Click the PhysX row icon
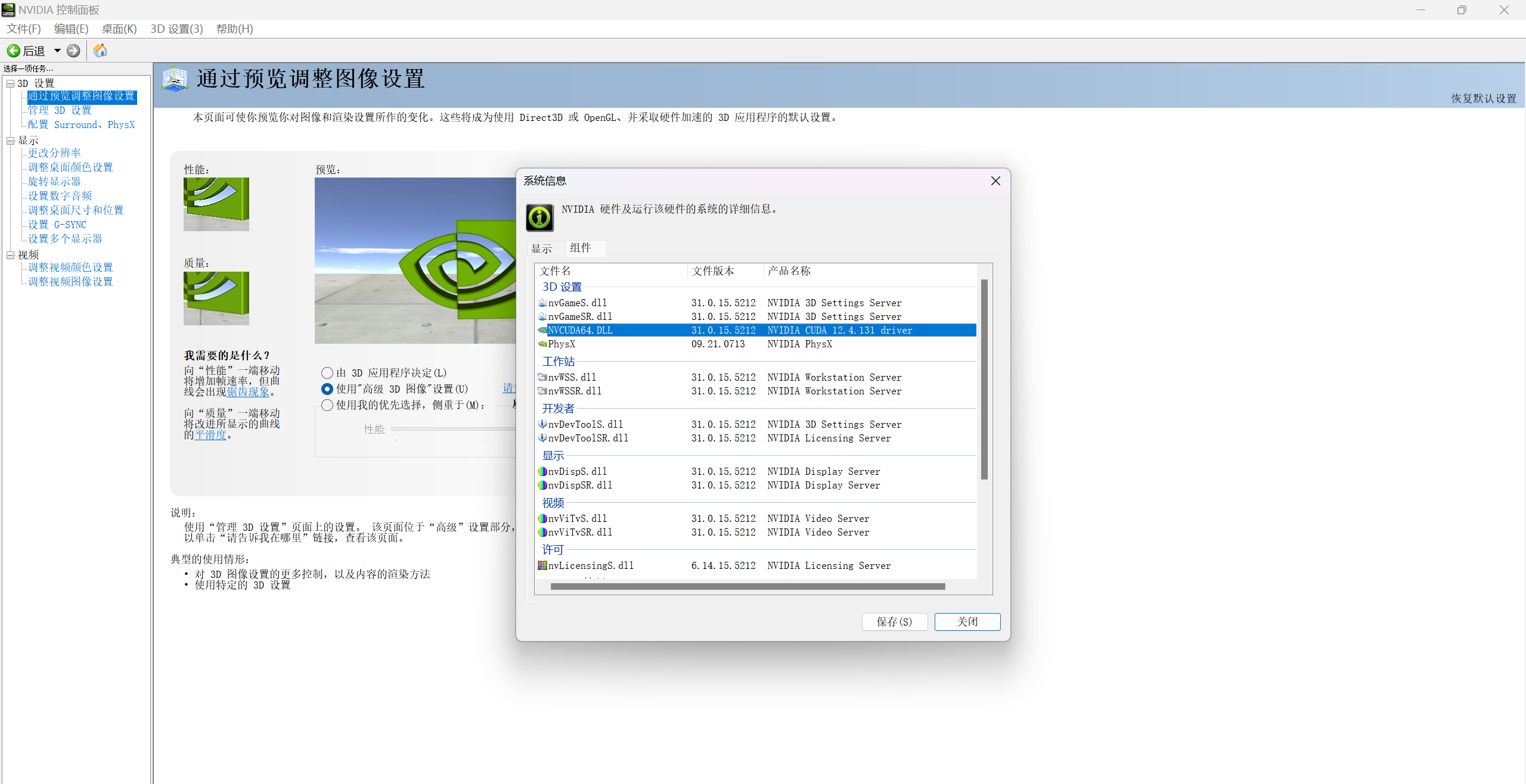 click(x=542, y=344)
